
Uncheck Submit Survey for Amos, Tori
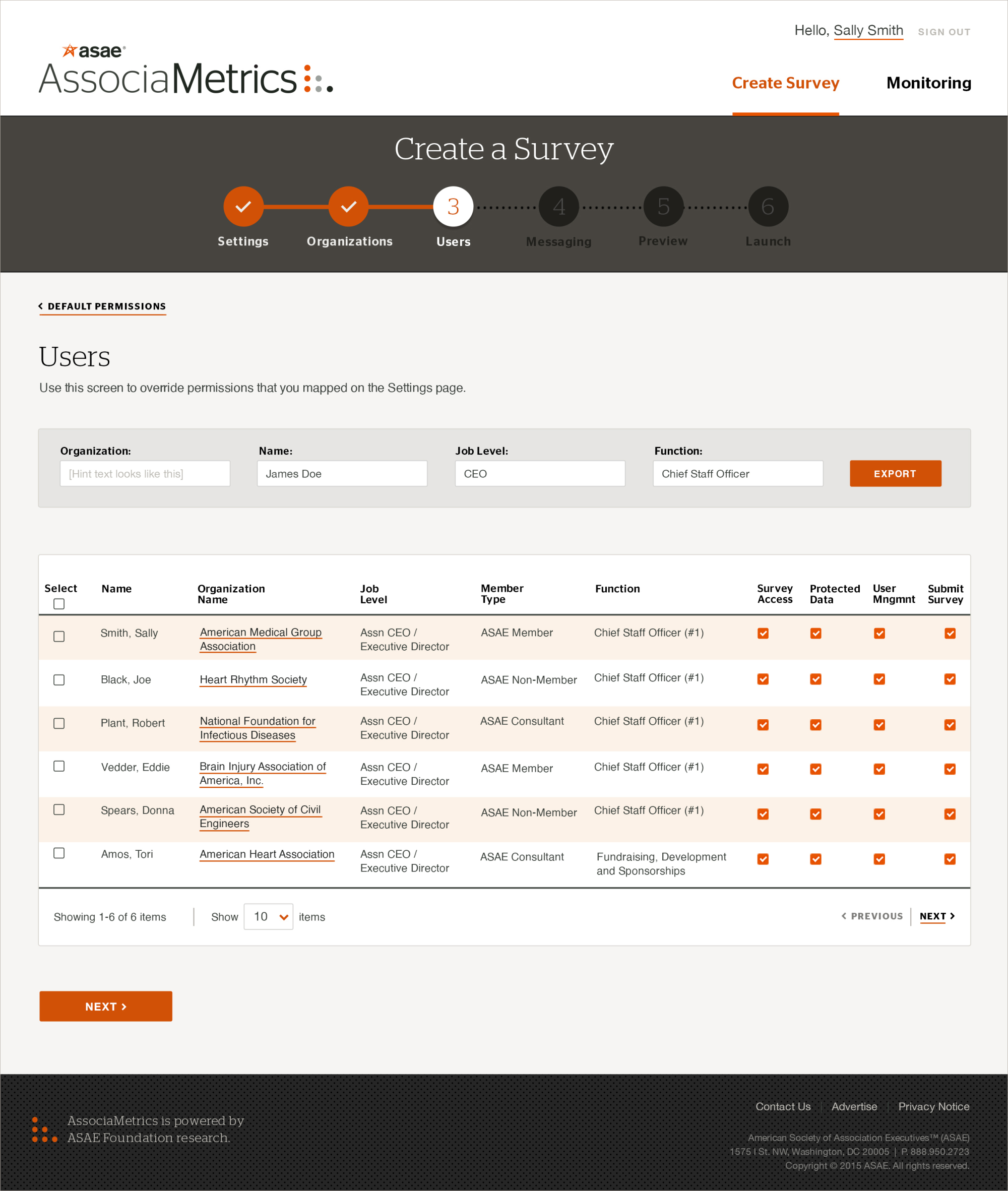pyautogui.click(x=950, y=859)
